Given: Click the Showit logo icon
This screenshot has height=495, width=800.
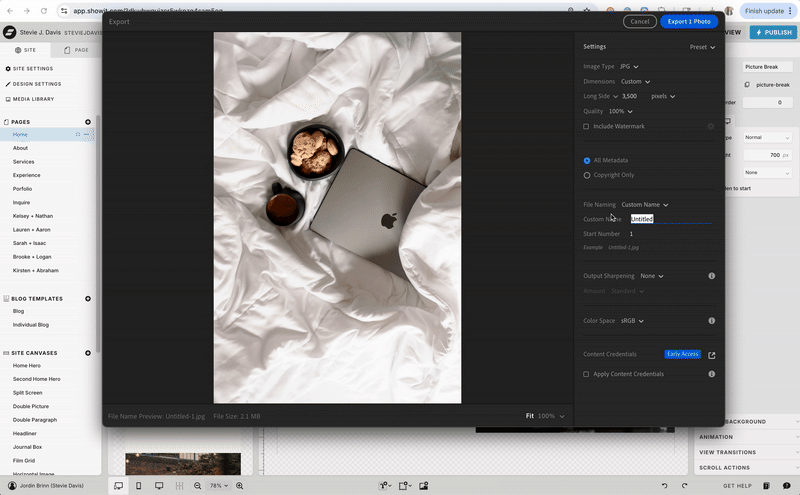Looking at the screenshot, I should 9,32.
